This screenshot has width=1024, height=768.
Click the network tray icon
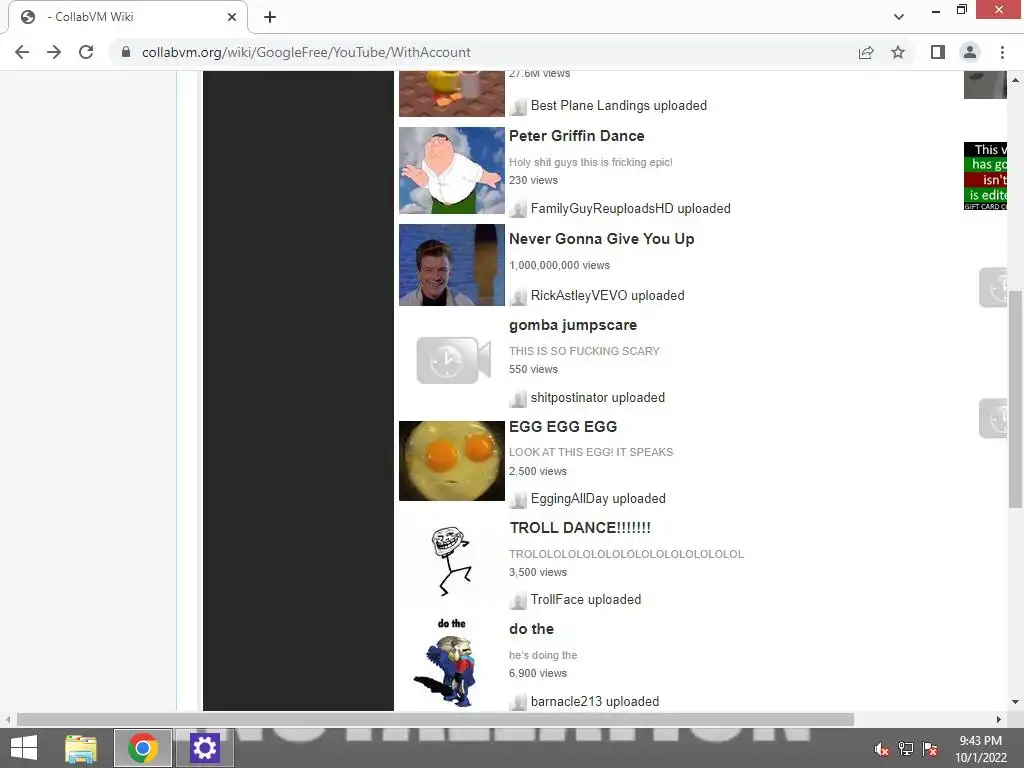click(x=906, y=749)
